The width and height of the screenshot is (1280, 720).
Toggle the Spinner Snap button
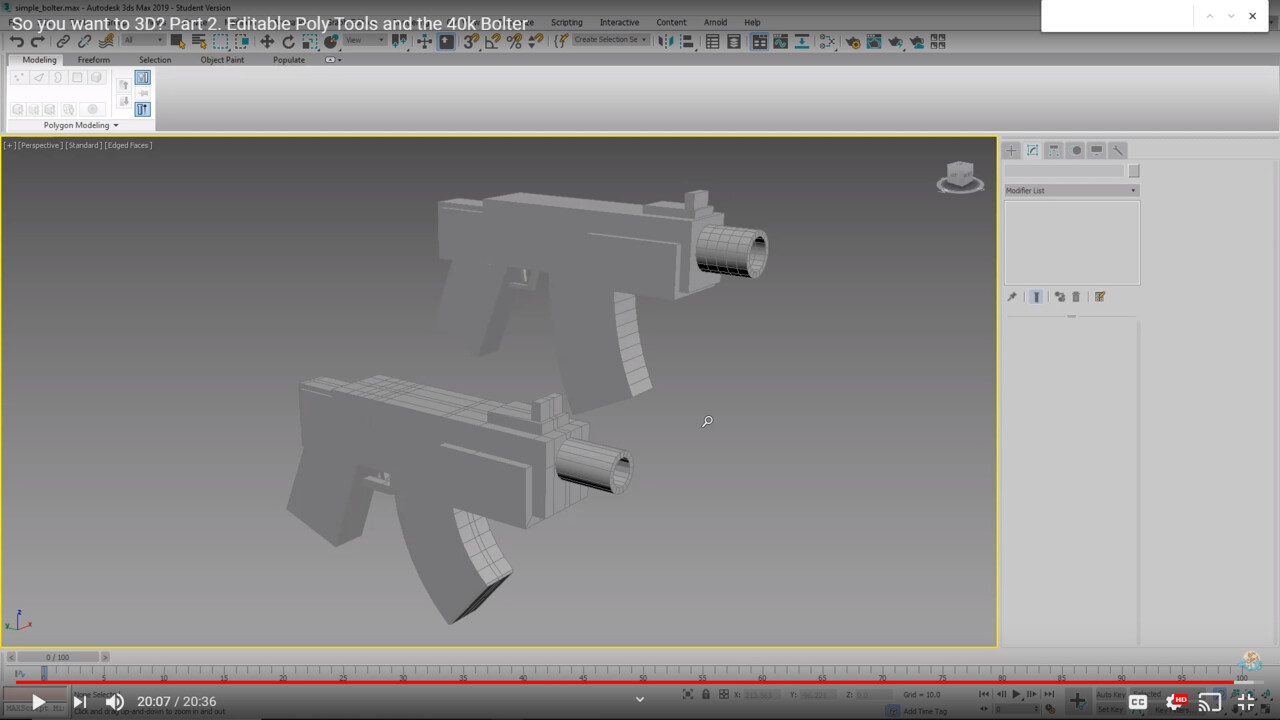(536, 41)
